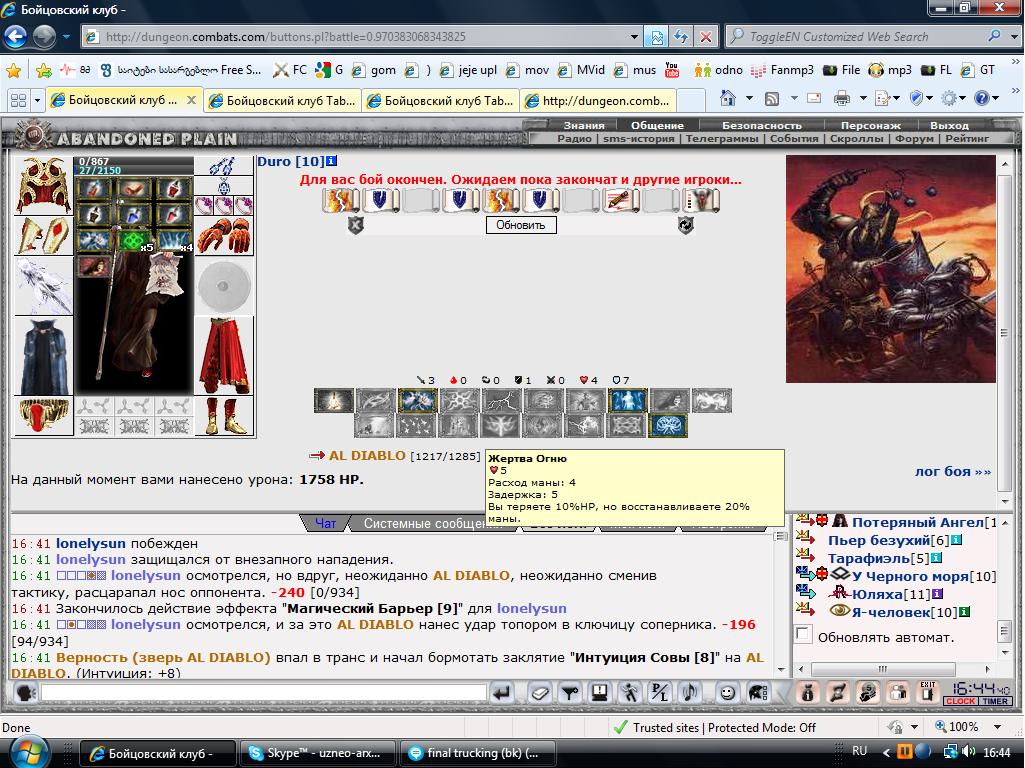Open the лог боя link

pyautogui.click(x=952, y=471)
